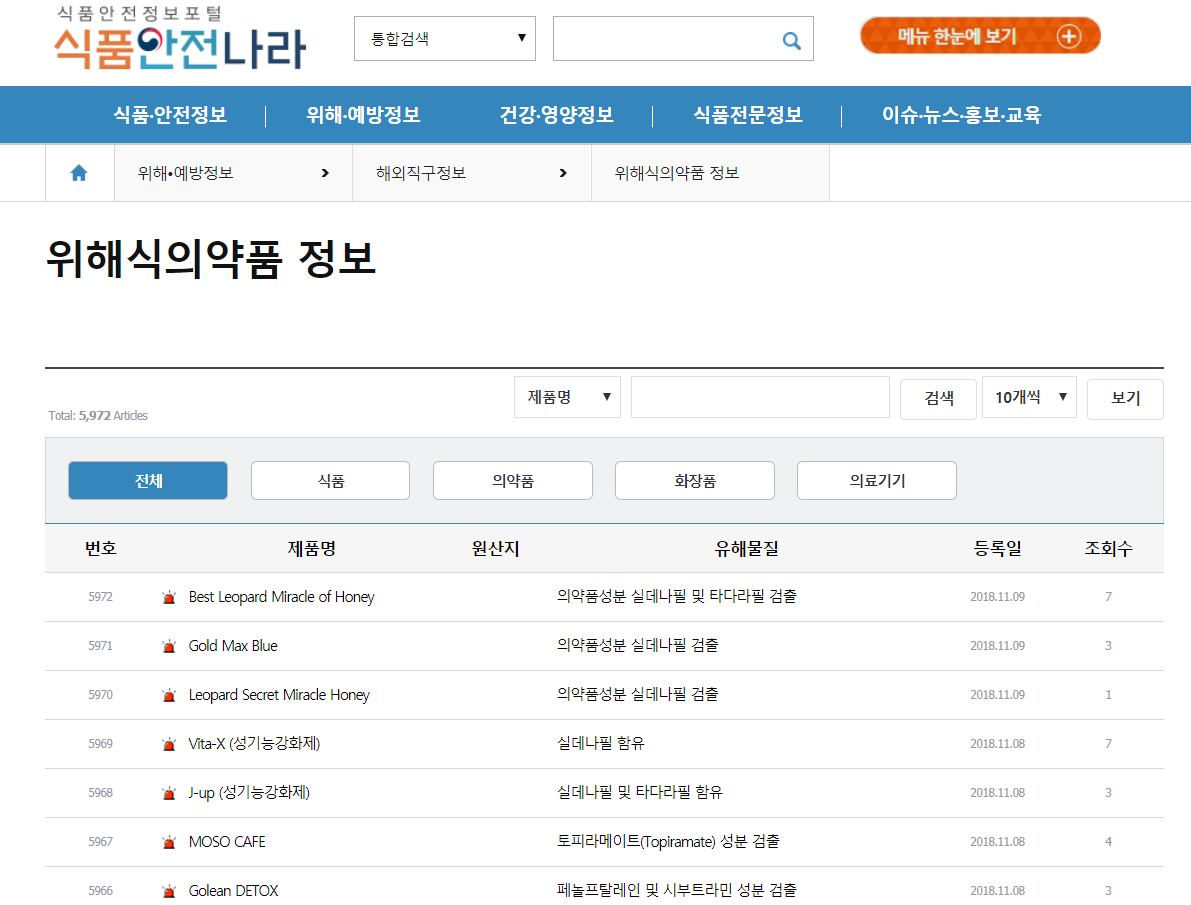Screen dimensions: 1191x905
Task: Click siren icon beside J-up
Action: pos(169,793)
